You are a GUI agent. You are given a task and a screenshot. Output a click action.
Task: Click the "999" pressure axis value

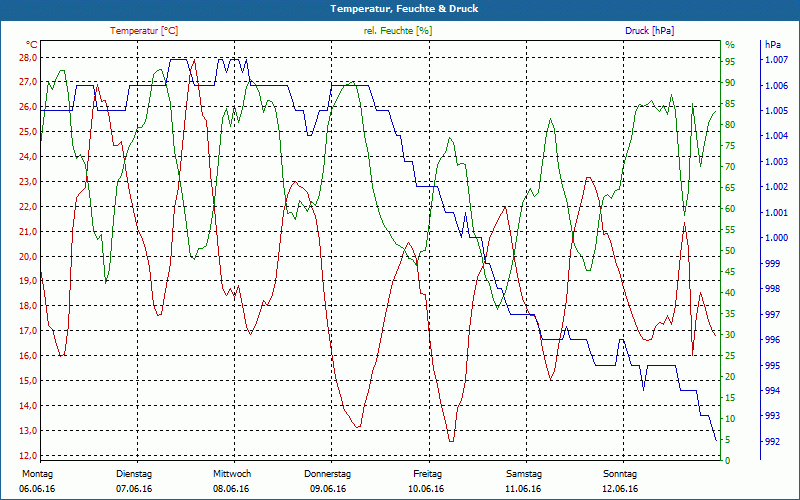point(772,263)
